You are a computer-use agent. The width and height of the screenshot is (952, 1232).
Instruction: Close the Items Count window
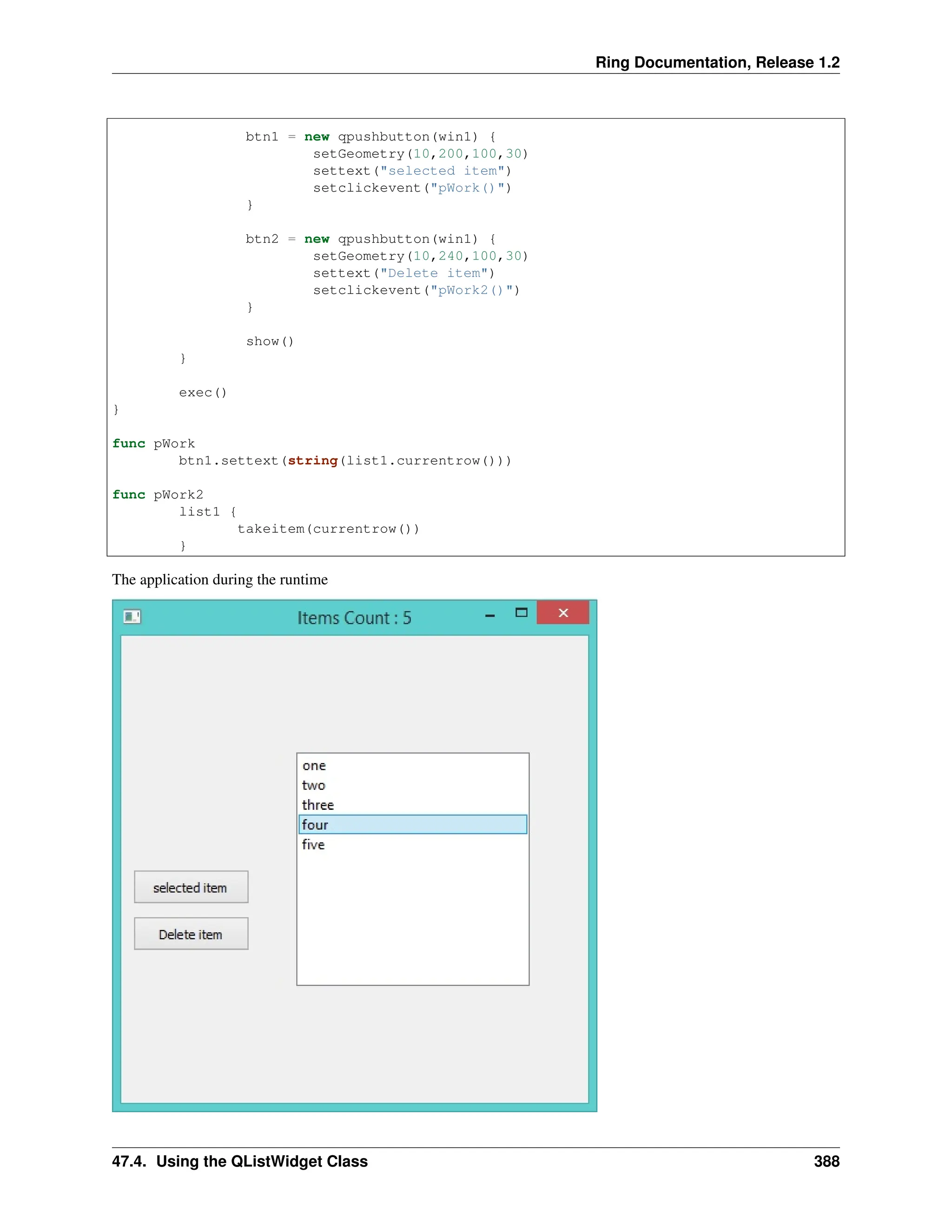[563, 613]
